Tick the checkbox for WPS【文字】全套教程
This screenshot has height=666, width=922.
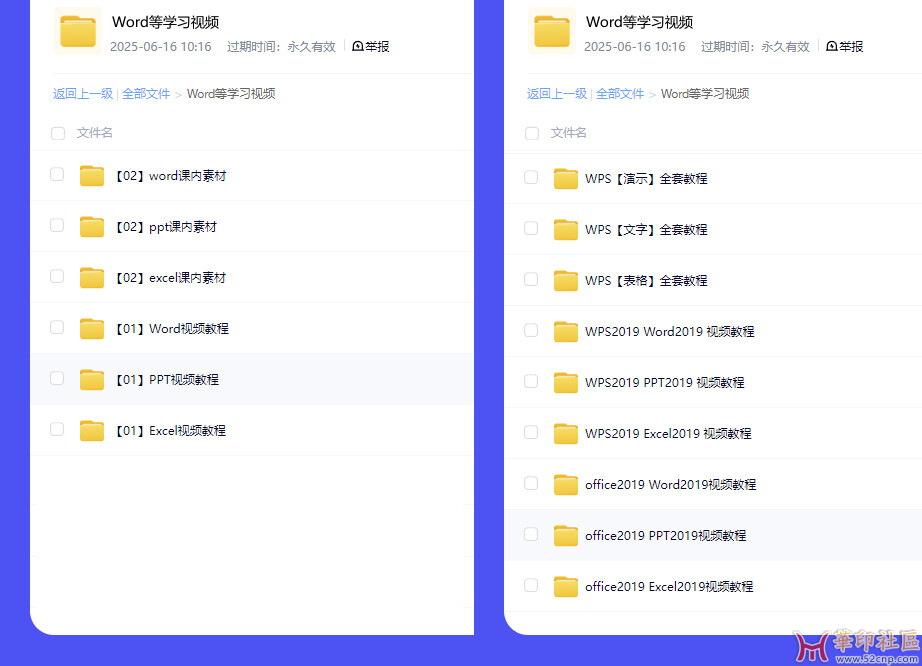531,228
